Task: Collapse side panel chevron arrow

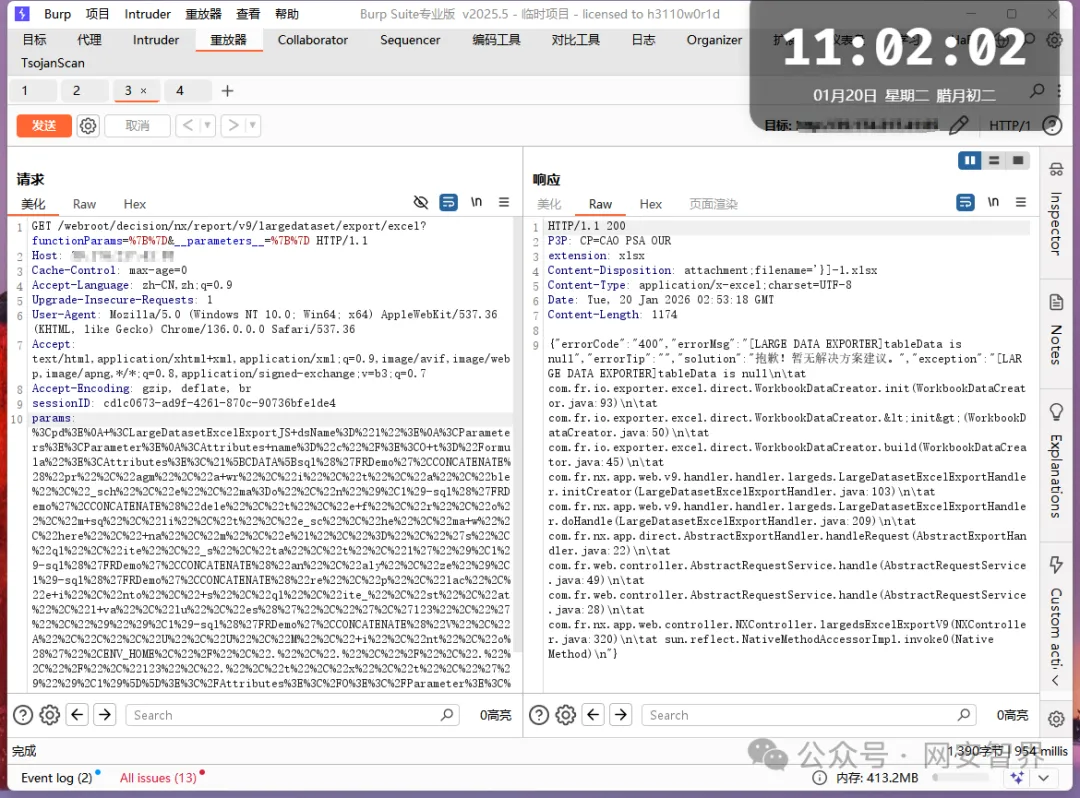Action: 1055,680
